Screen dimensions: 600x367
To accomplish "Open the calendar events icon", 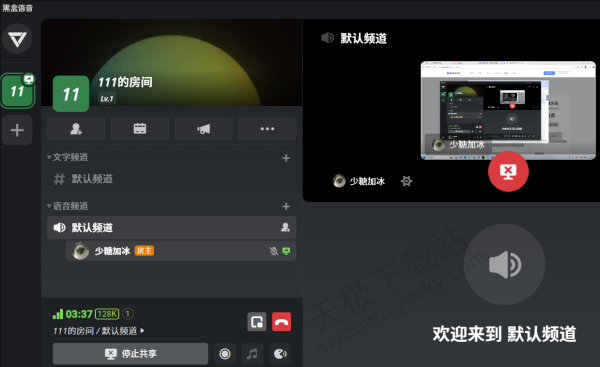I will [140, 129].
